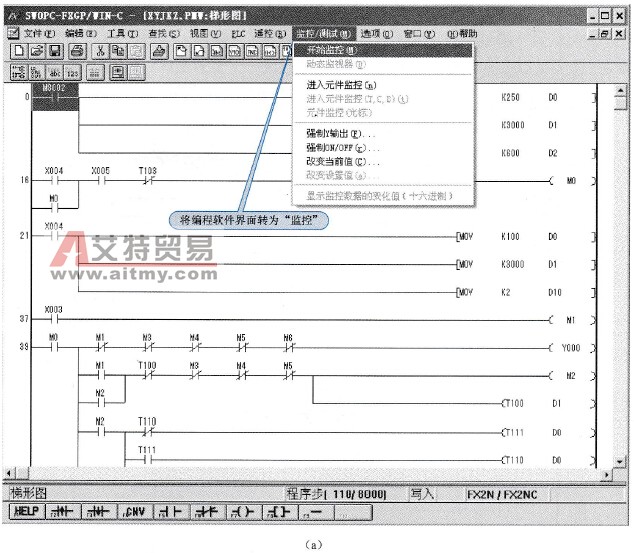The width and height of the screenshot is (634, 553).
Task: Close the 监控/测试 menu
Action: [323, 34]
